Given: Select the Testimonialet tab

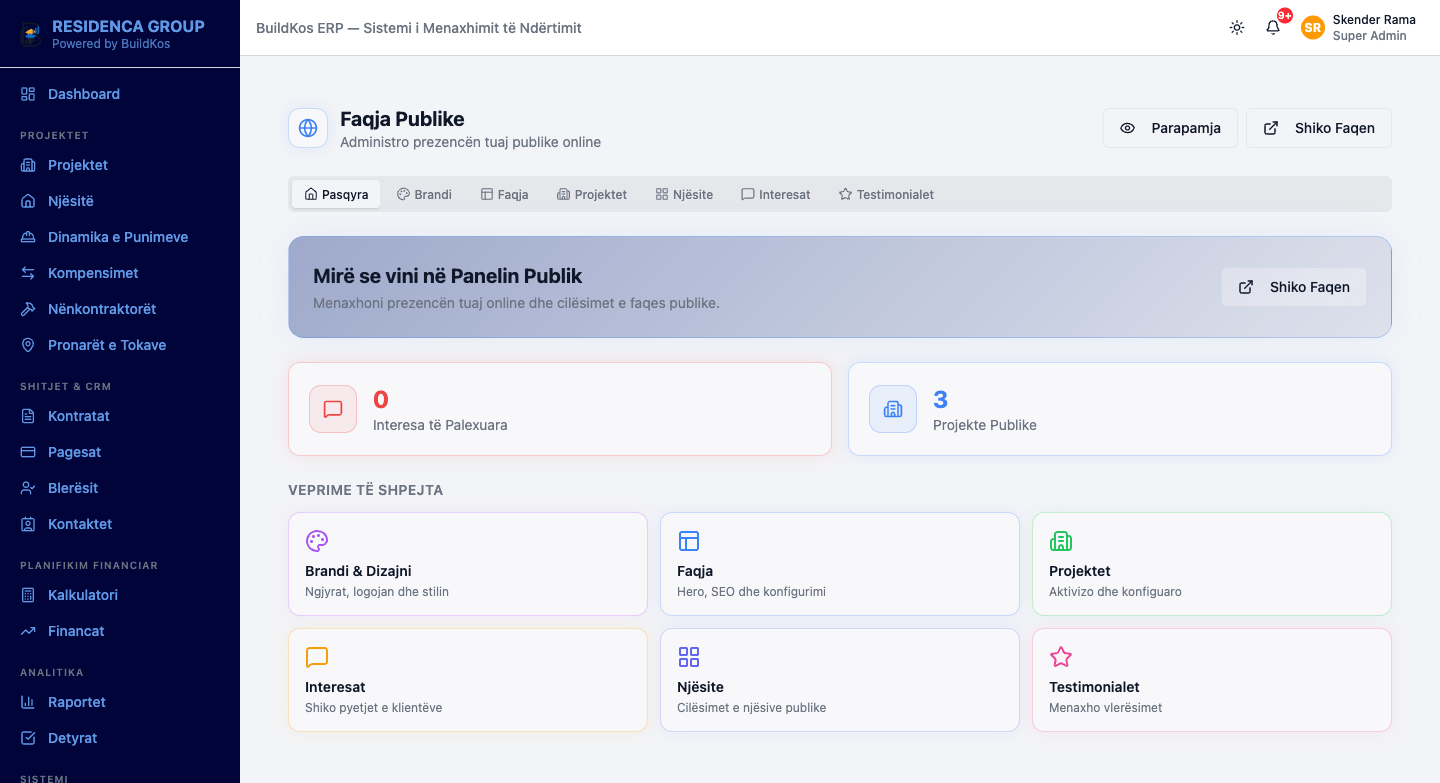Looking at the screenshot, I should point(886,194).
